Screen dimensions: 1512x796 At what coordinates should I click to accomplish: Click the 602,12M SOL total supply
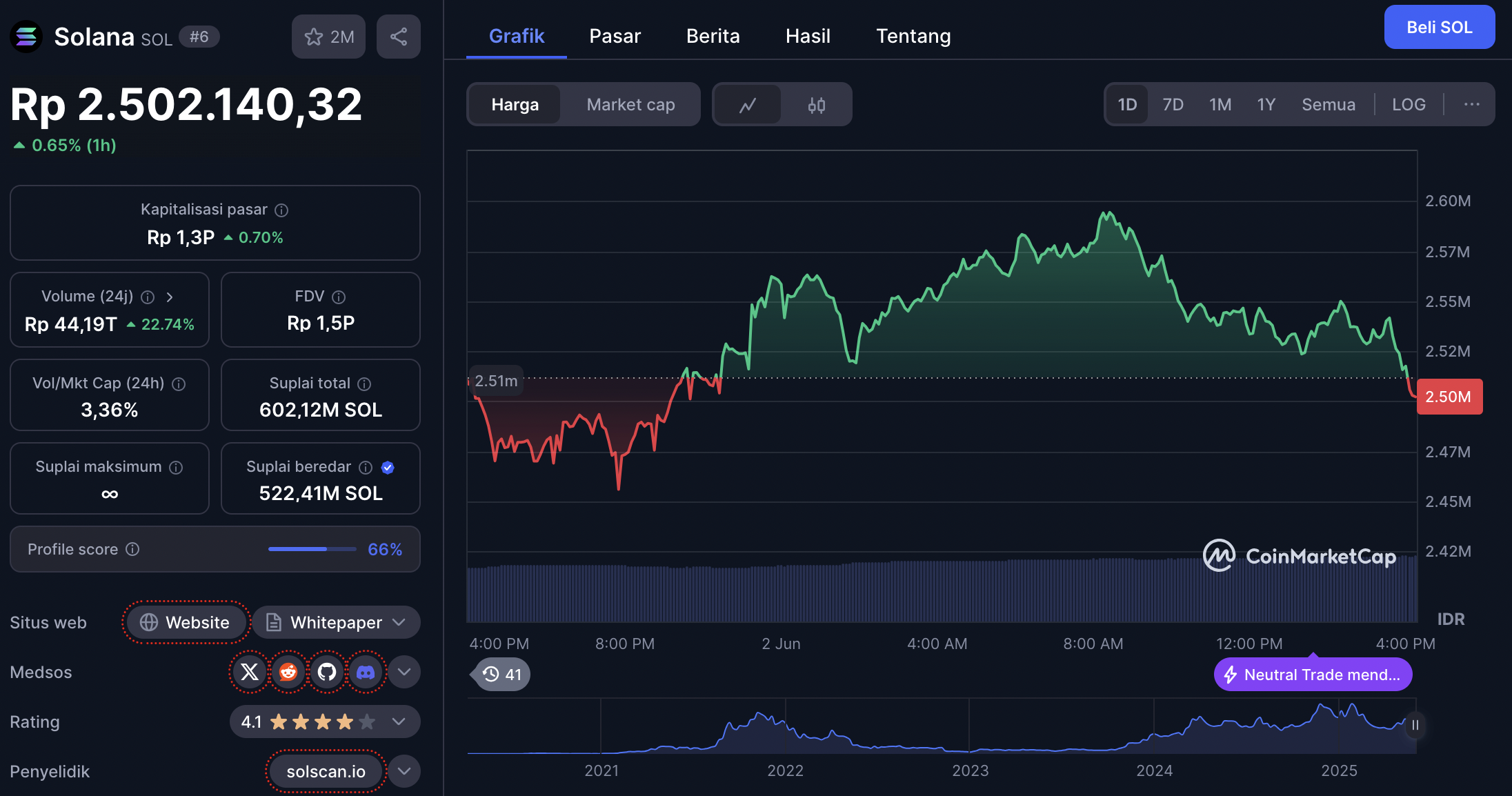pyautogui.click(x=321, y=410)
